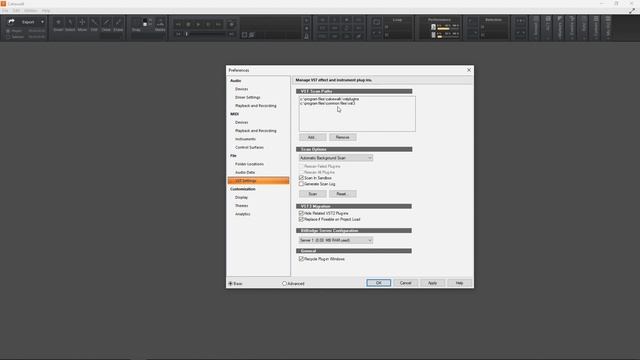Click the Marks icon in toolbar
The image size is (640, 360).
pos(160,25)
